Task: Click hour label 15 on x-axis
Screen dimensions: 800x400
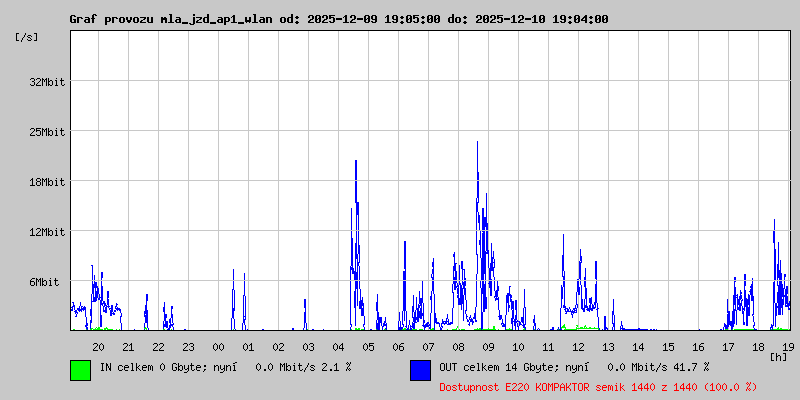Action: click(668, 347)
